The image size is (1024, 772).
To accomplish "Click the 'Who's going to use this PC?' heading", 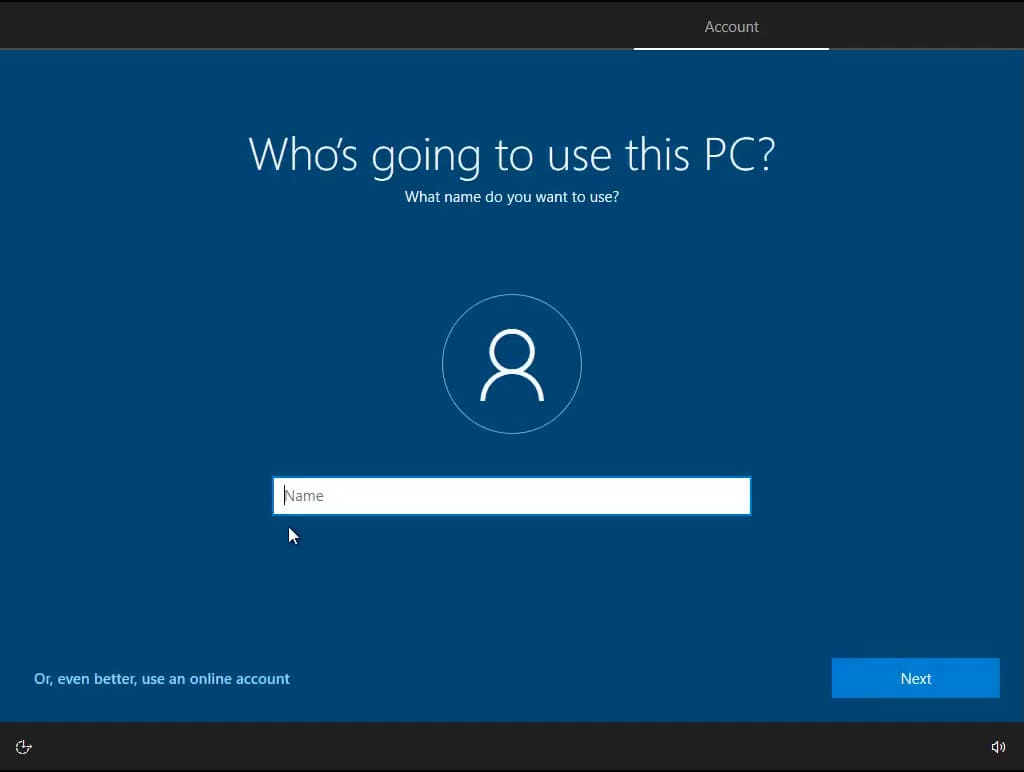I will tap(511, 155).
